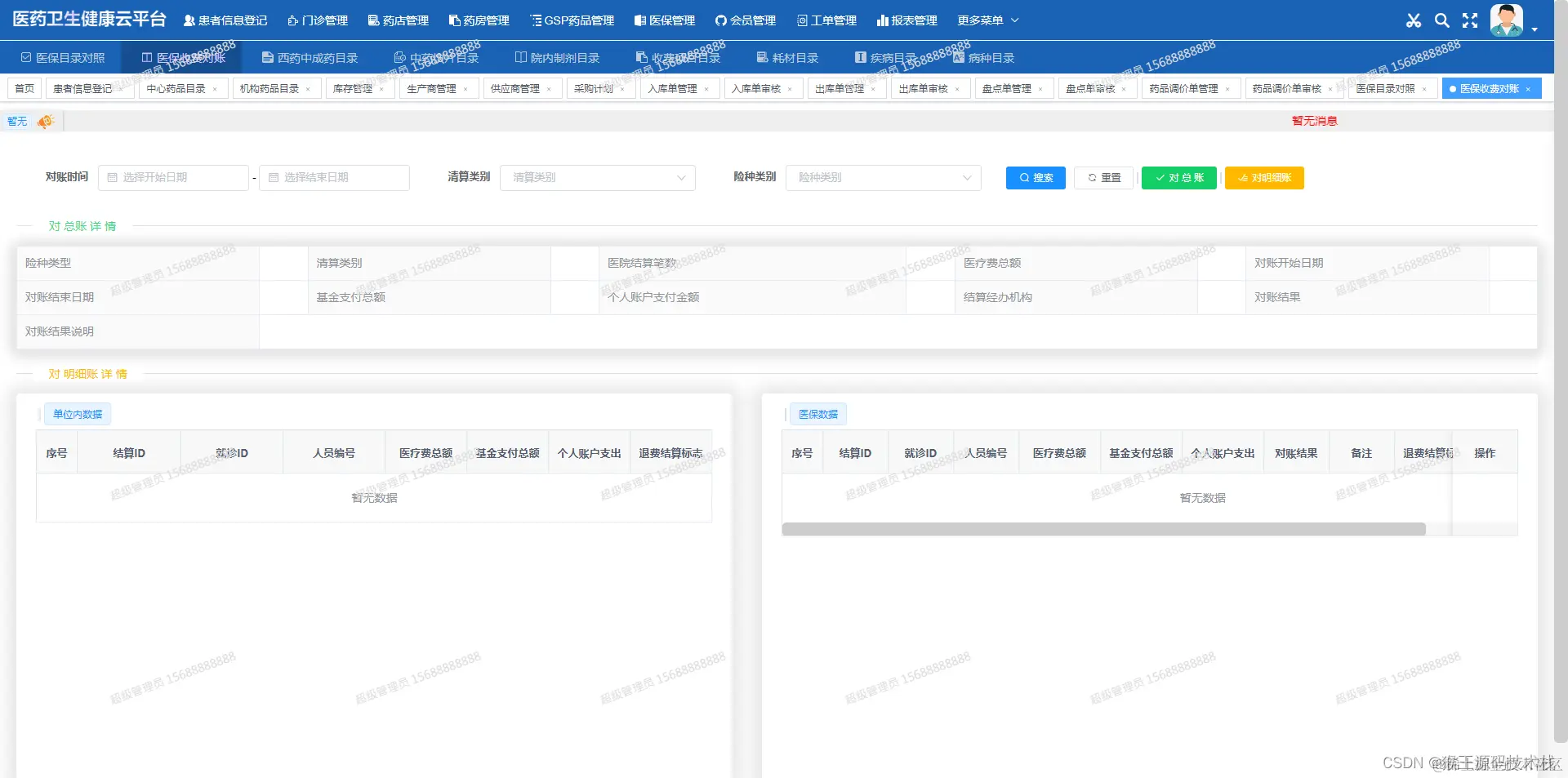Click the 暂无 label beside the megaphone
This screenshot has width=1568, height=778.
tap(17, 122)
